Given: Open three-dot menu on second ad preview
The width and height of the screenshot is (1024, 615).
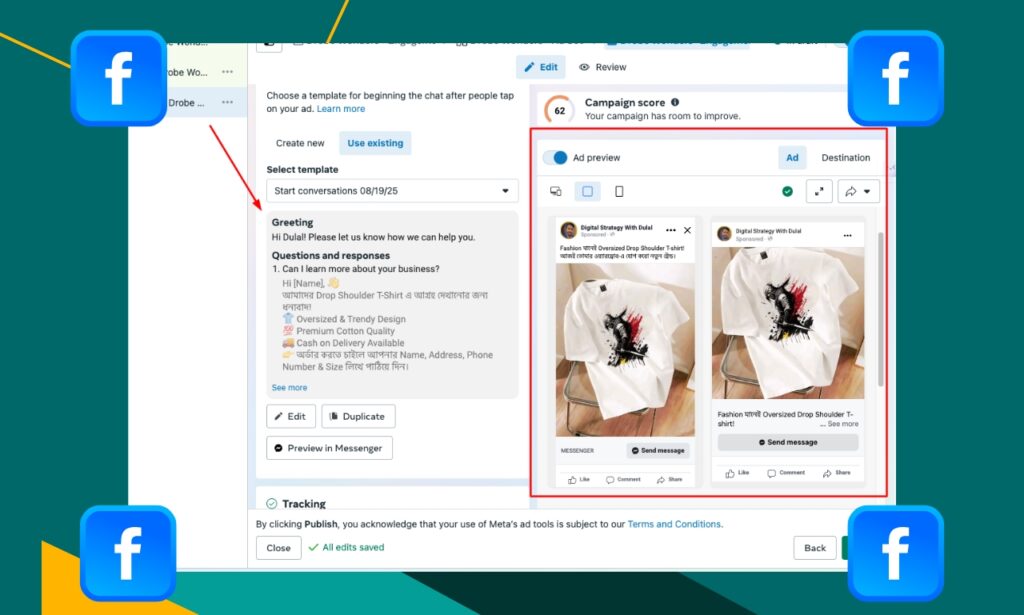Looking at the screenshot, I should point(848,234).
